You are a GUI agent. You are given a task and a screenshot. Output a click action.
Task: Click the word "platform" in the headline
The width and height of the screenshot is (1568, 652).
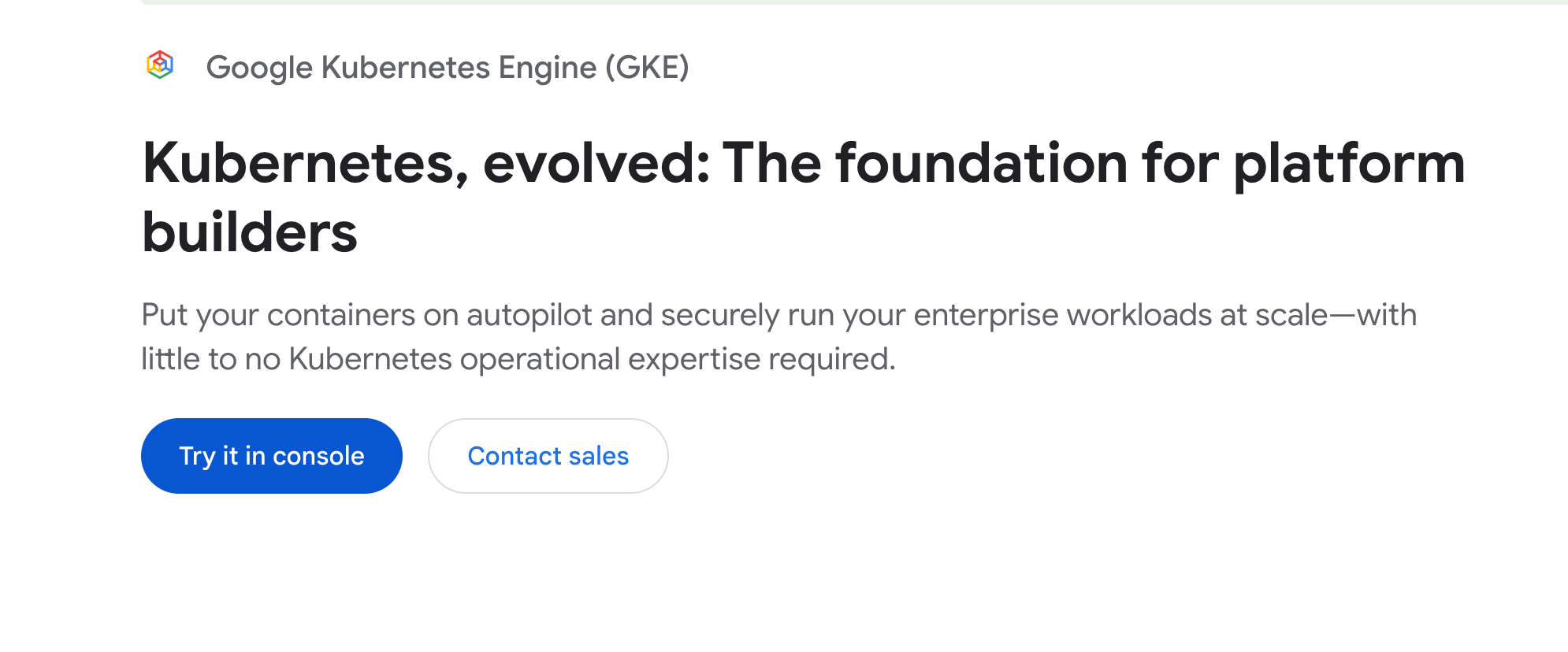(x=1348, y=164)
